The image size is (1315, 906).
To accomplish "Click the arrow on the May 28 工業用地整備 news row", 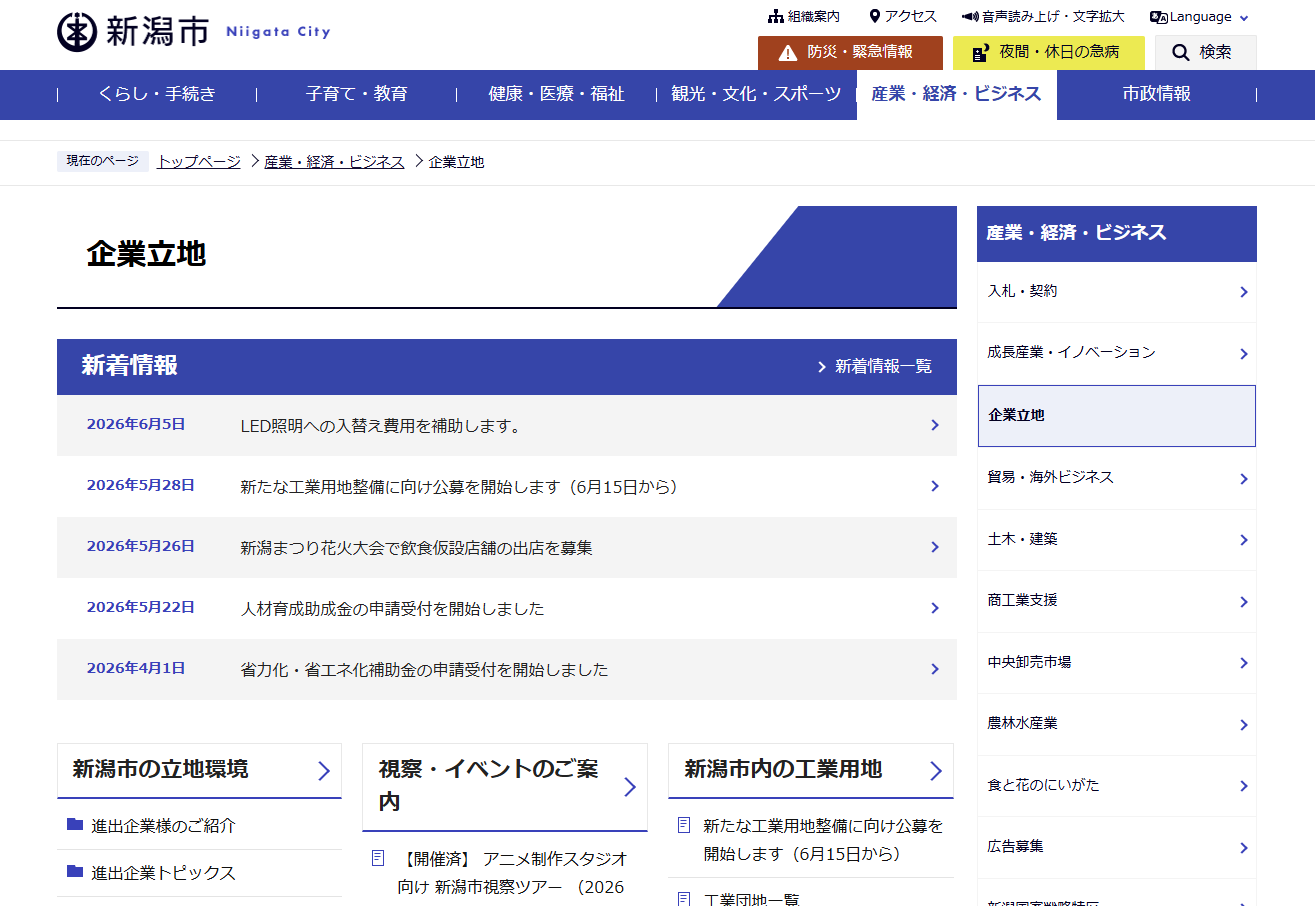I will pyautogui.click(x=935, y=486).
